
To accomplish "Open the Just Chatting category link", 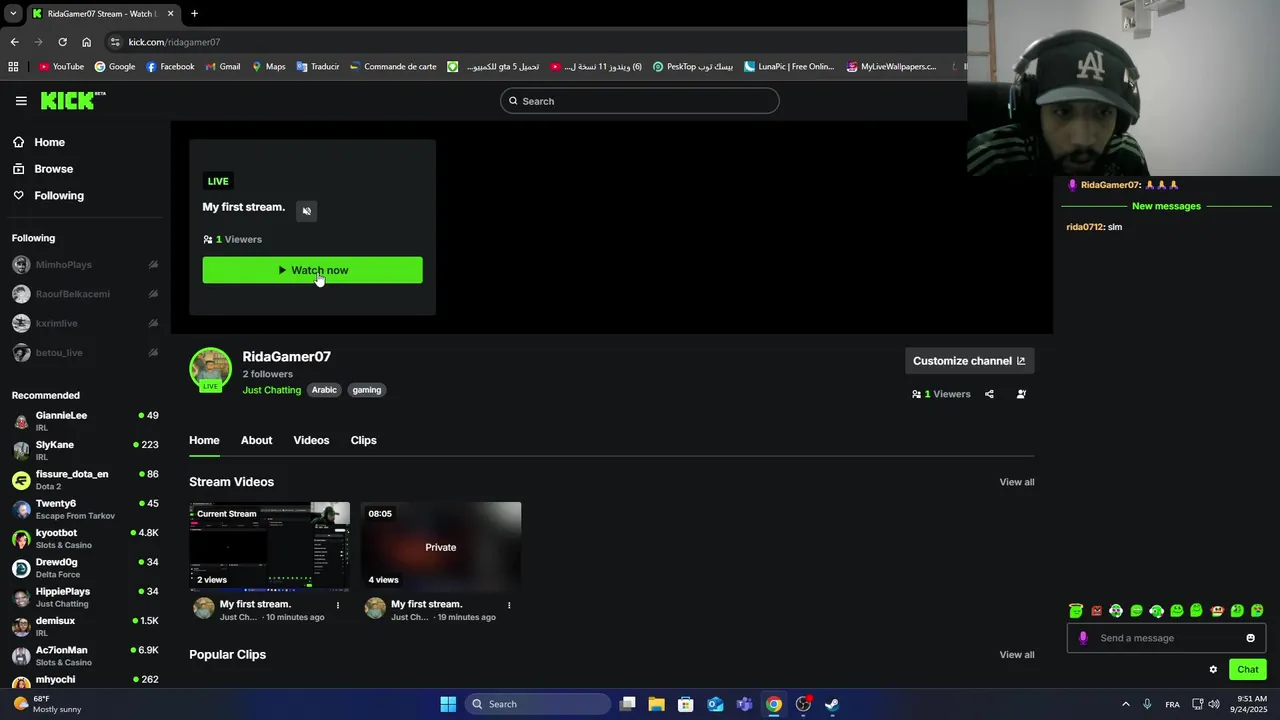I will pyautogui.click(x=271, y=390).
